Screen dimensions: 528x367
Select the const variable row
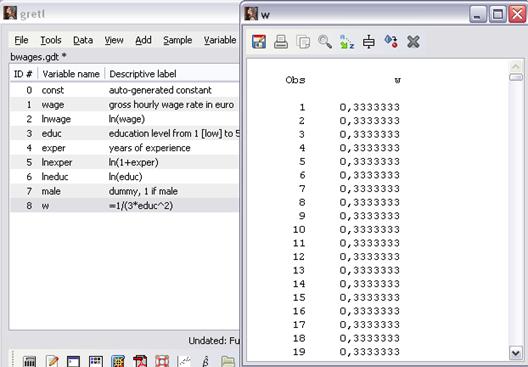[124, 90]
